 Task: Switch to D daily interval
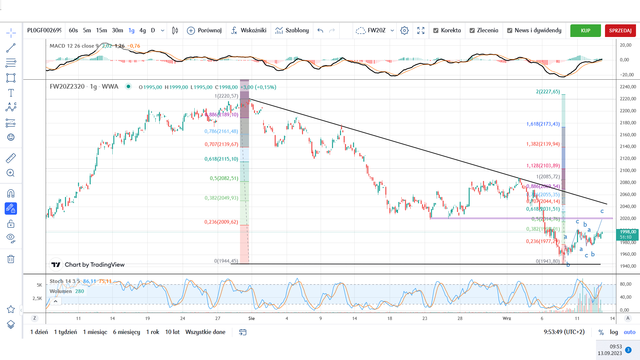click(x=153, y=30)
